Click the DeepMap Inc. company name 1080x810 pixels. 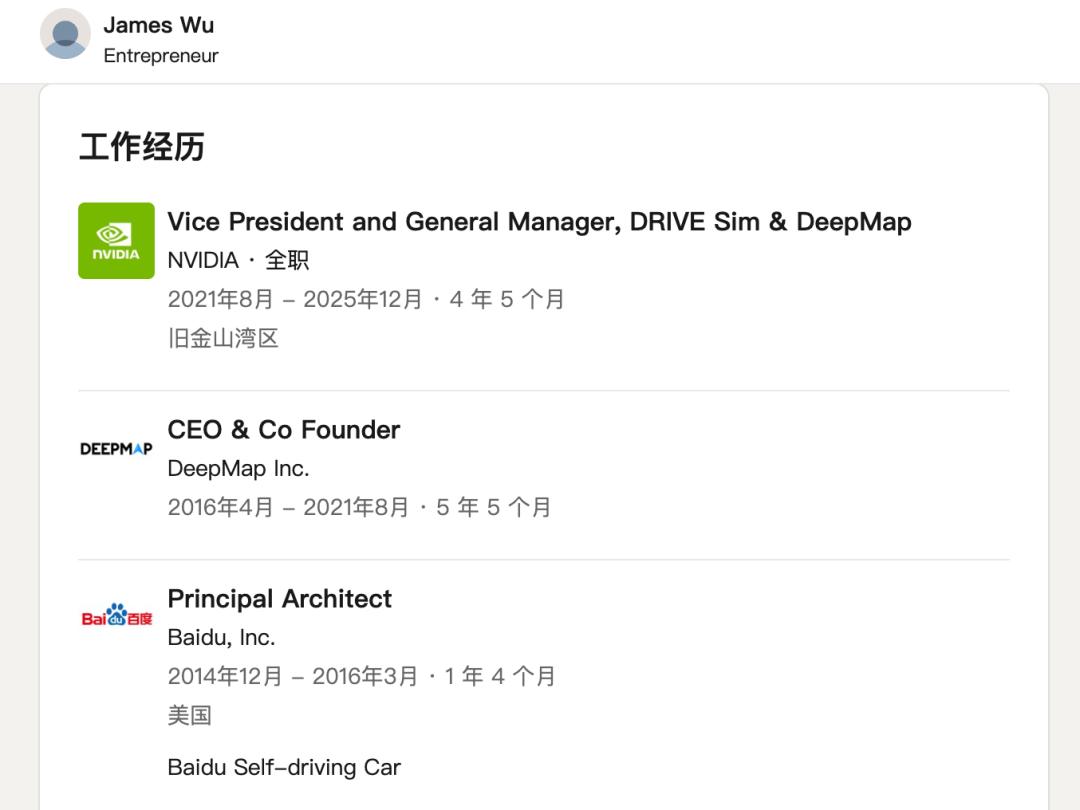click(238, 469)
